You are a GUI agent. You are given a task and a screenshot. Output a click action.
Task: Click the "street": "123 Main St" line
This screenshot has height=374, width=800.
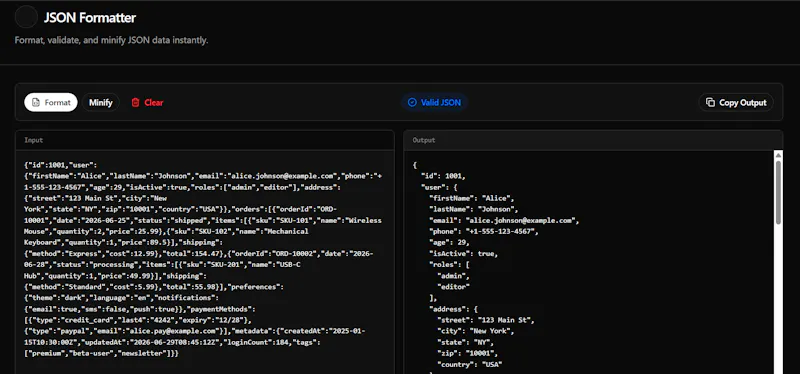(x=486, y=320)
